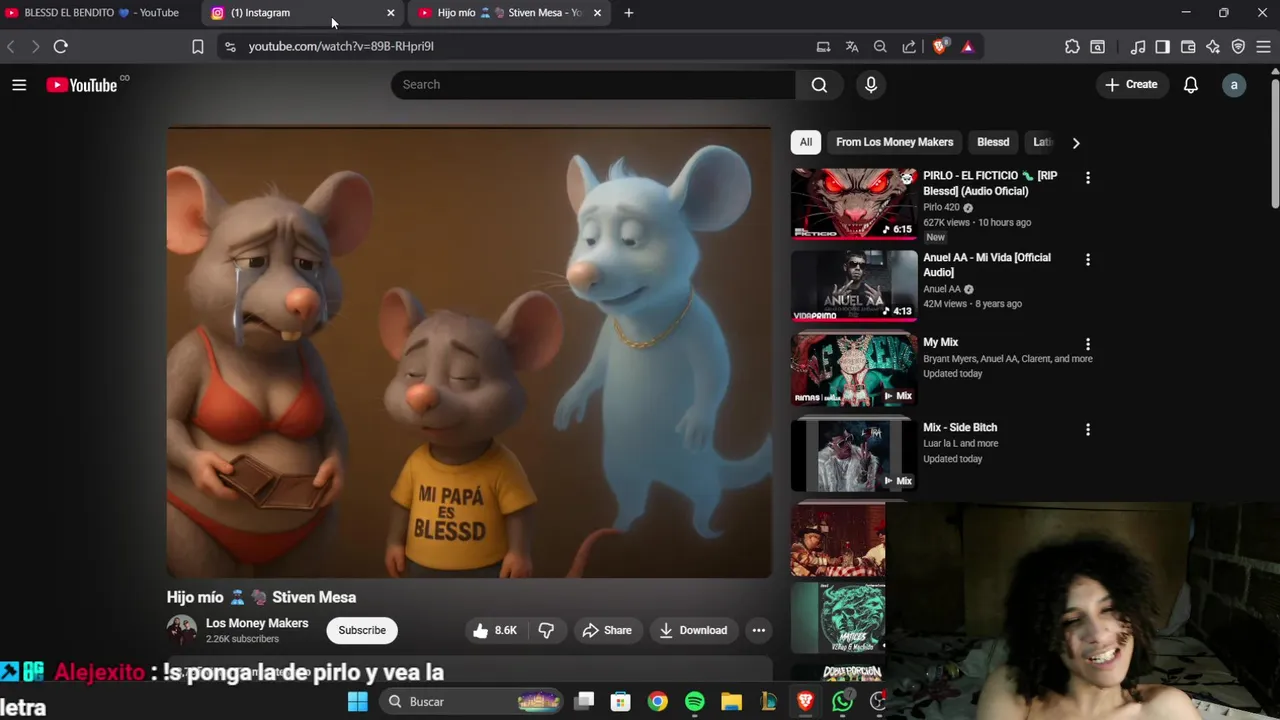Image resolution: width=1280 pixels, height=720 pixels.
Task: Click the Create button
Action: coord(1131,85)
